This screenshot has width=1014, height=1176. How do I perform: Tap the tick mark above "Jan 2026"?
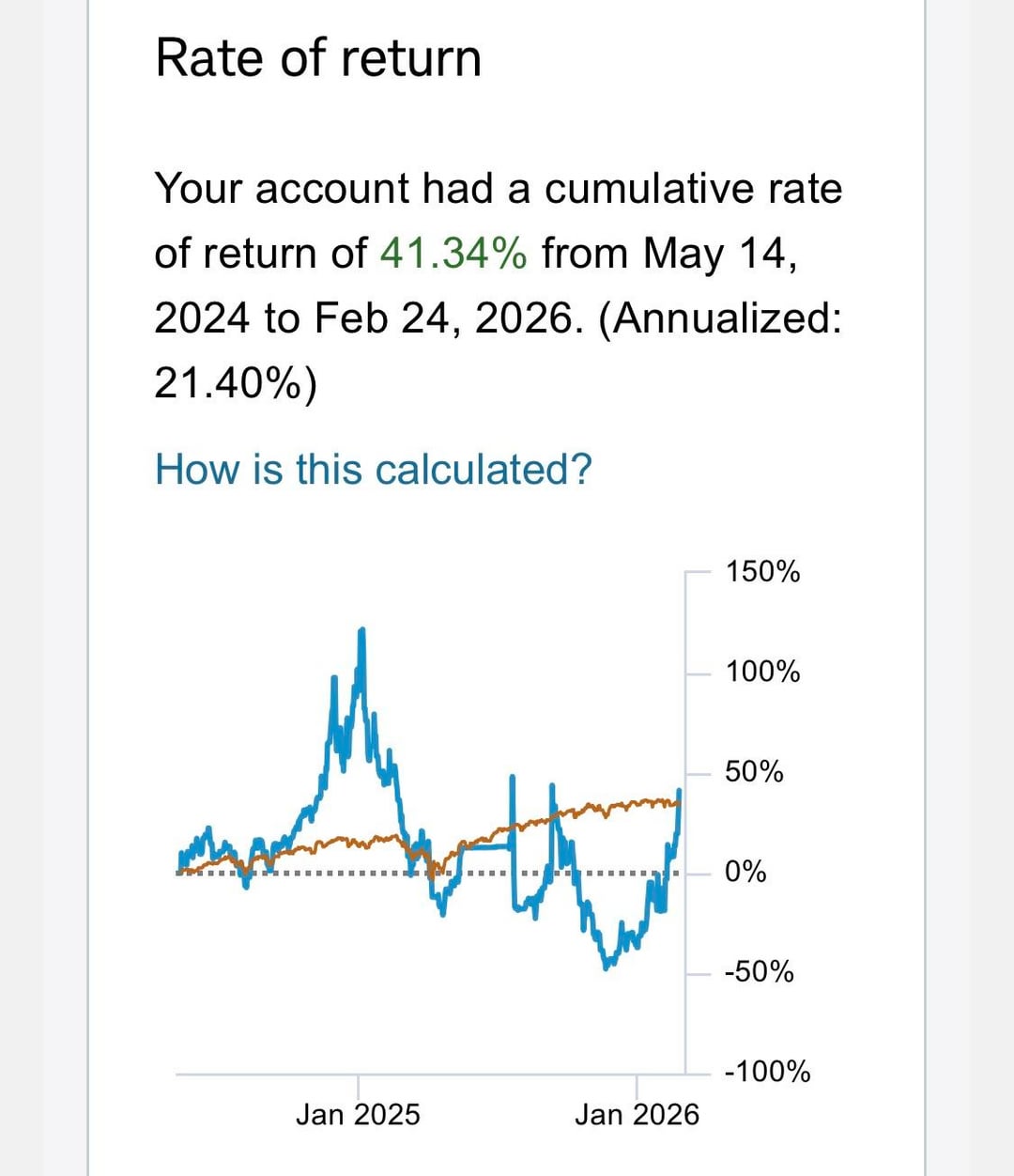637,1085
